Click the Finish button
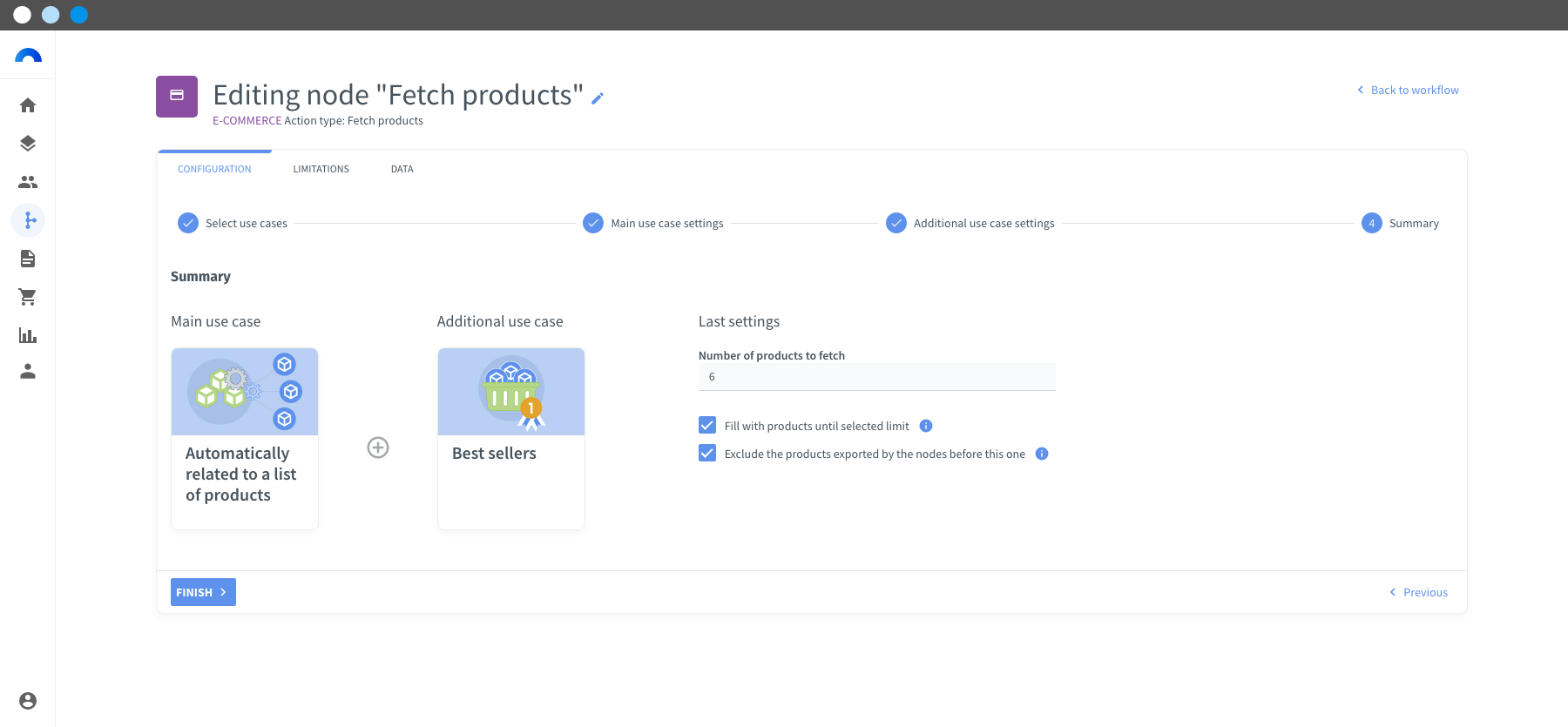This screenshot has height=727, width=1568. click(203, 592)
